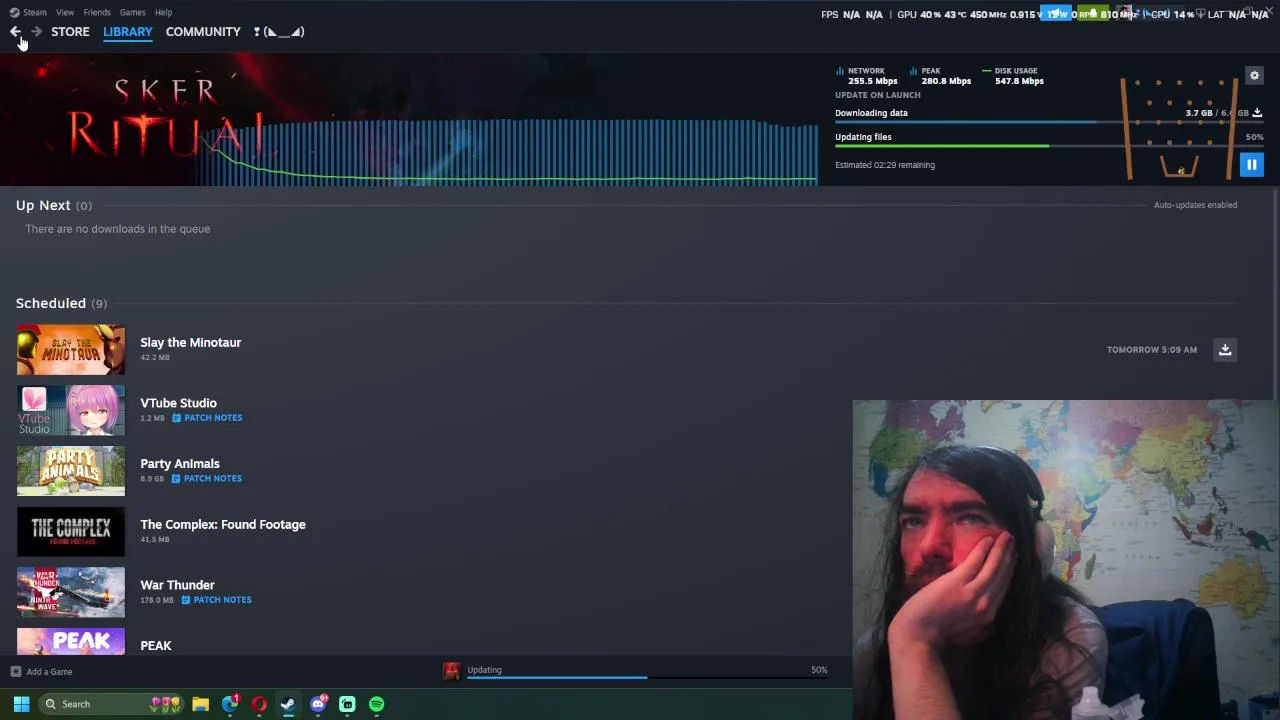1280x720 pixels.
Task: Click the 280.8 Mbps peak value
Action: point(946,81)
